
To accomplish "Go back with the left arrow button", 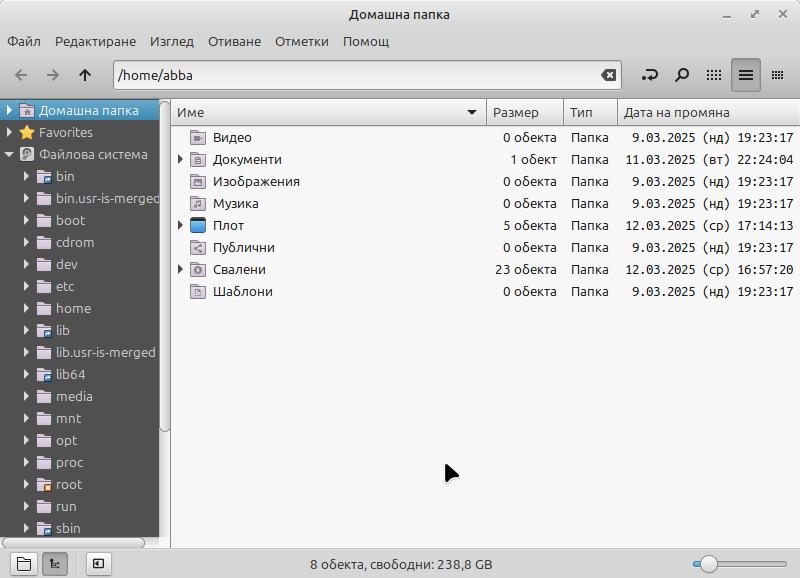I will click(x=21, y=76).
